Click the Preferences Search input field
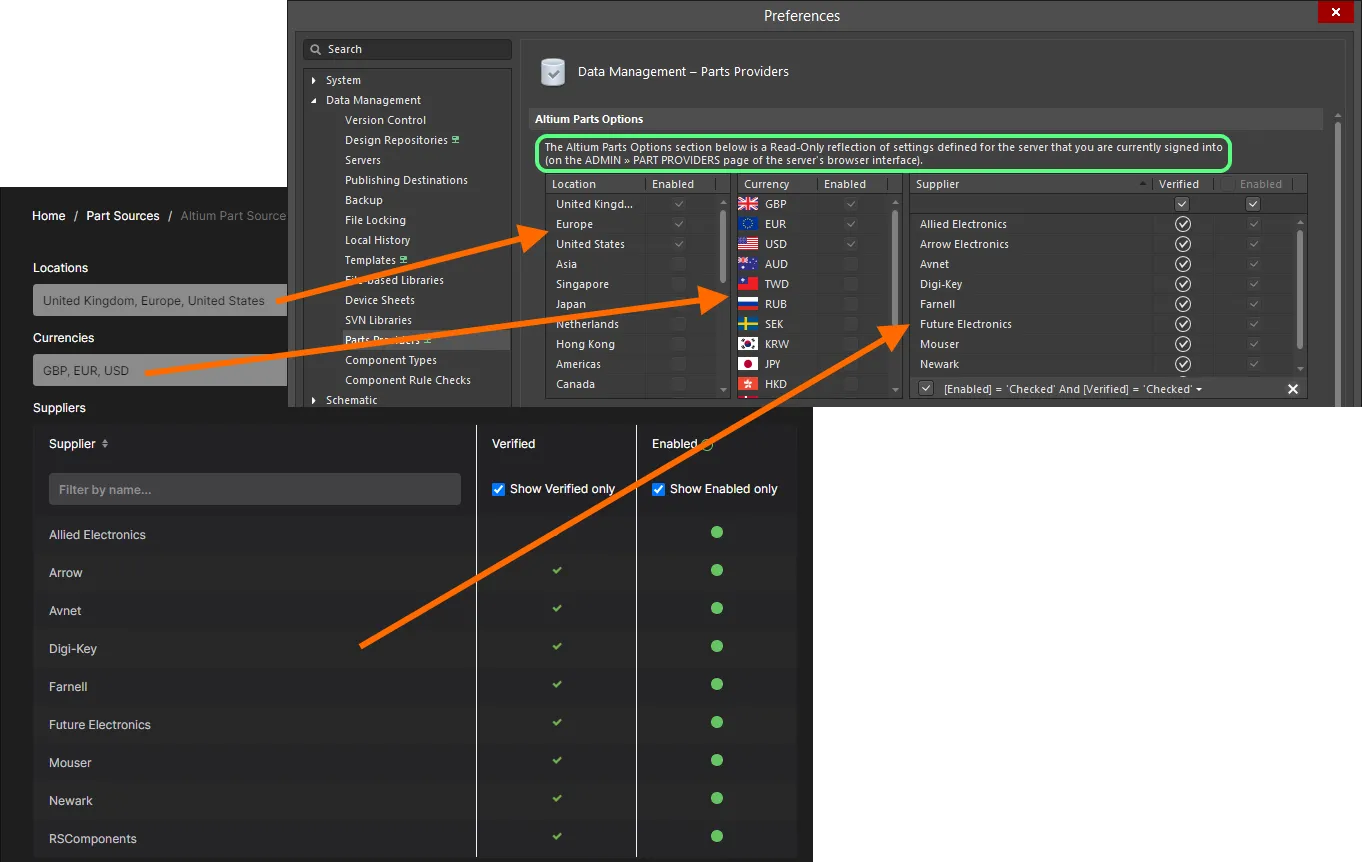 point(407,49)
